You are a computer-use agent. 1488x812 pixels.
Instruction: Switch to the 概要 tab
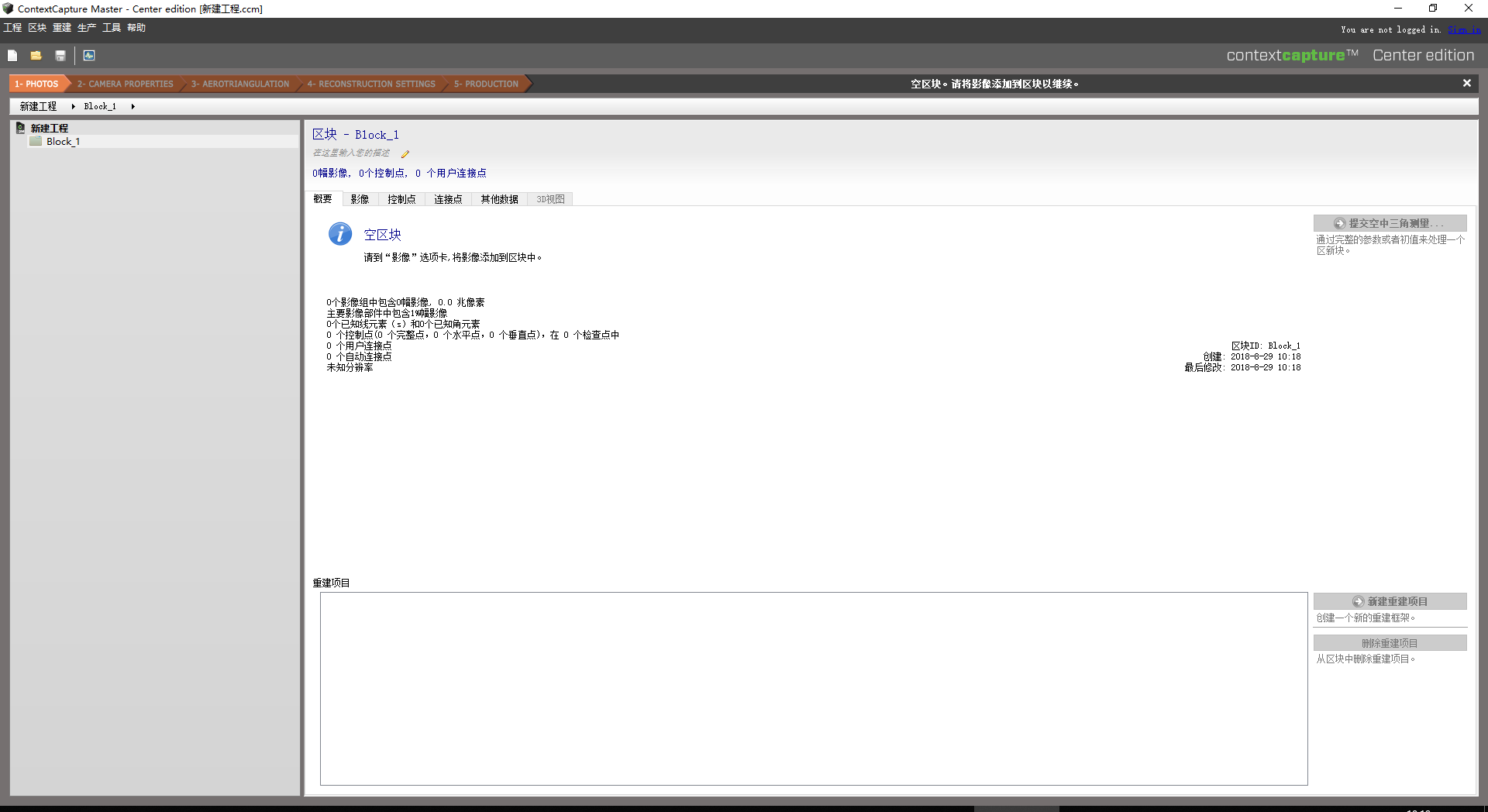323,199
